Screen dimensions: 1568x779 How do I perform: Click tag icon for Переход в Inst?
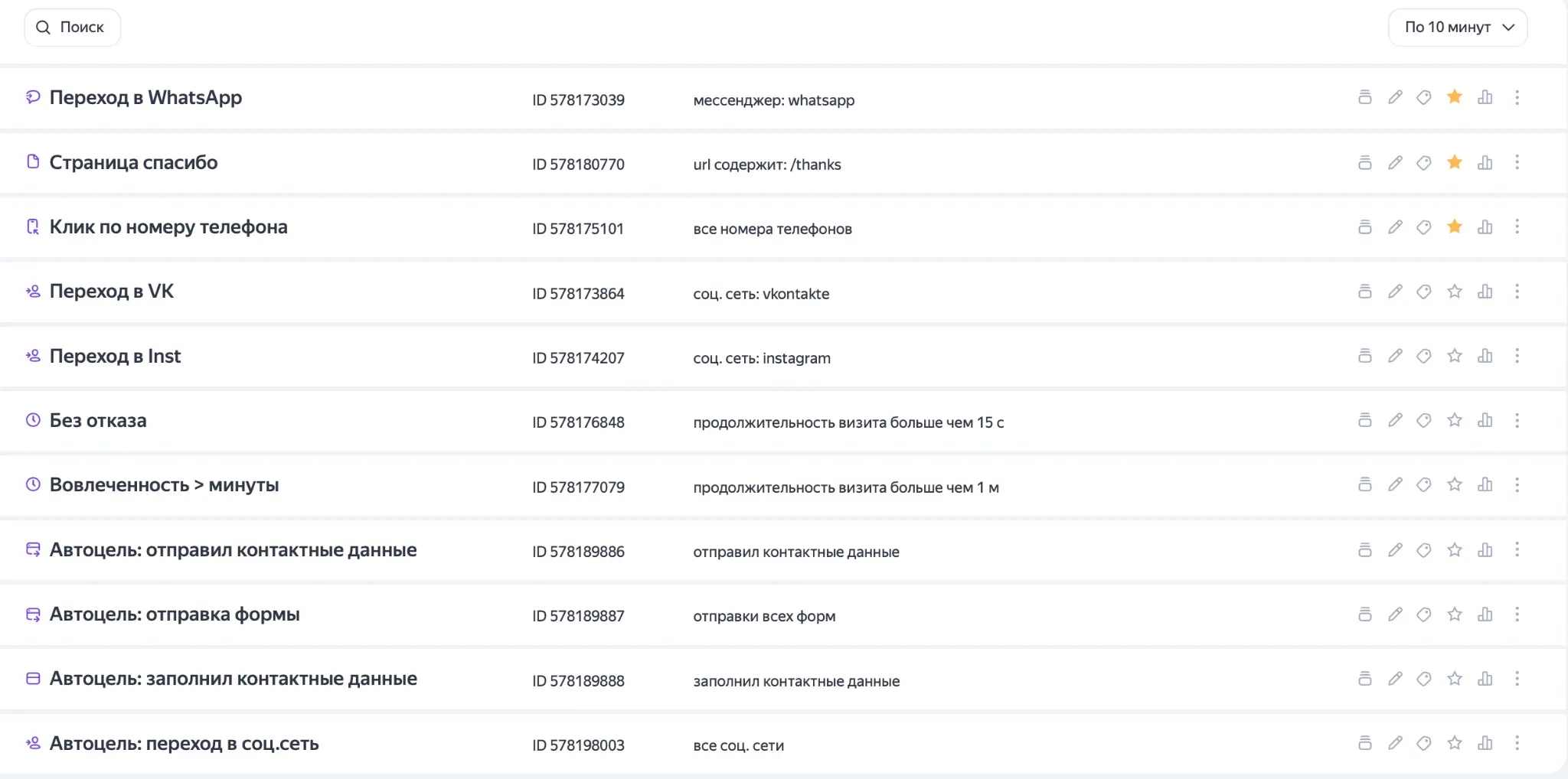coord(1424,356)
